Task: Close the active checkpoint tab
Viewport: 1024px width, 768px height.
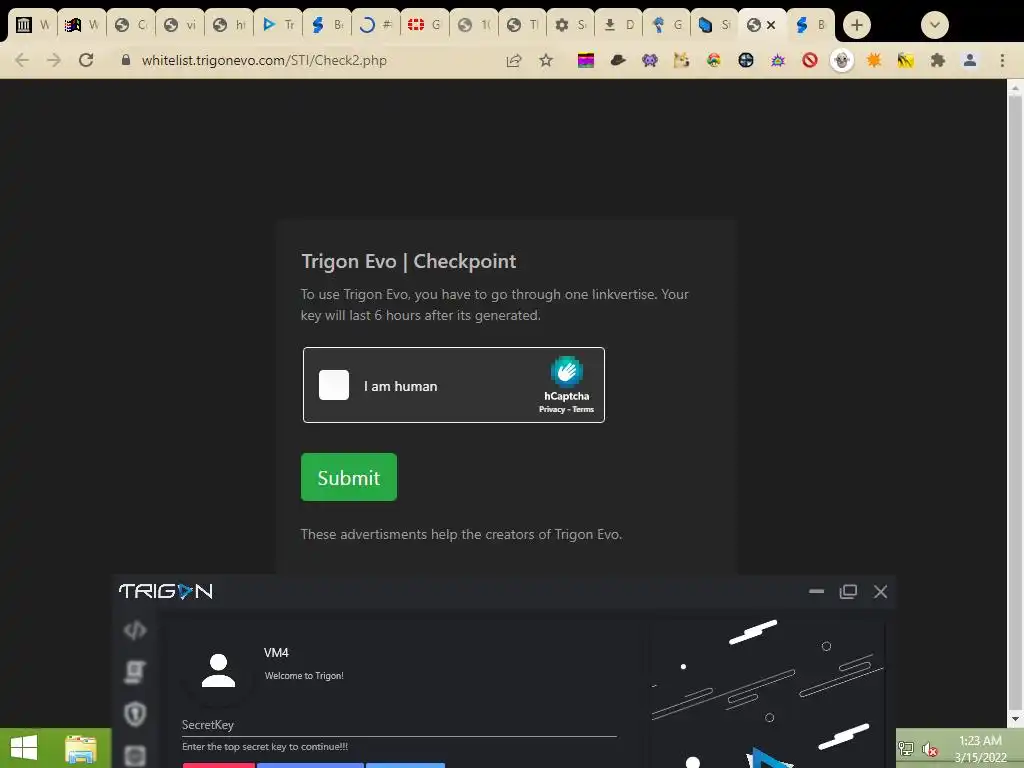Action: point(771,25)
